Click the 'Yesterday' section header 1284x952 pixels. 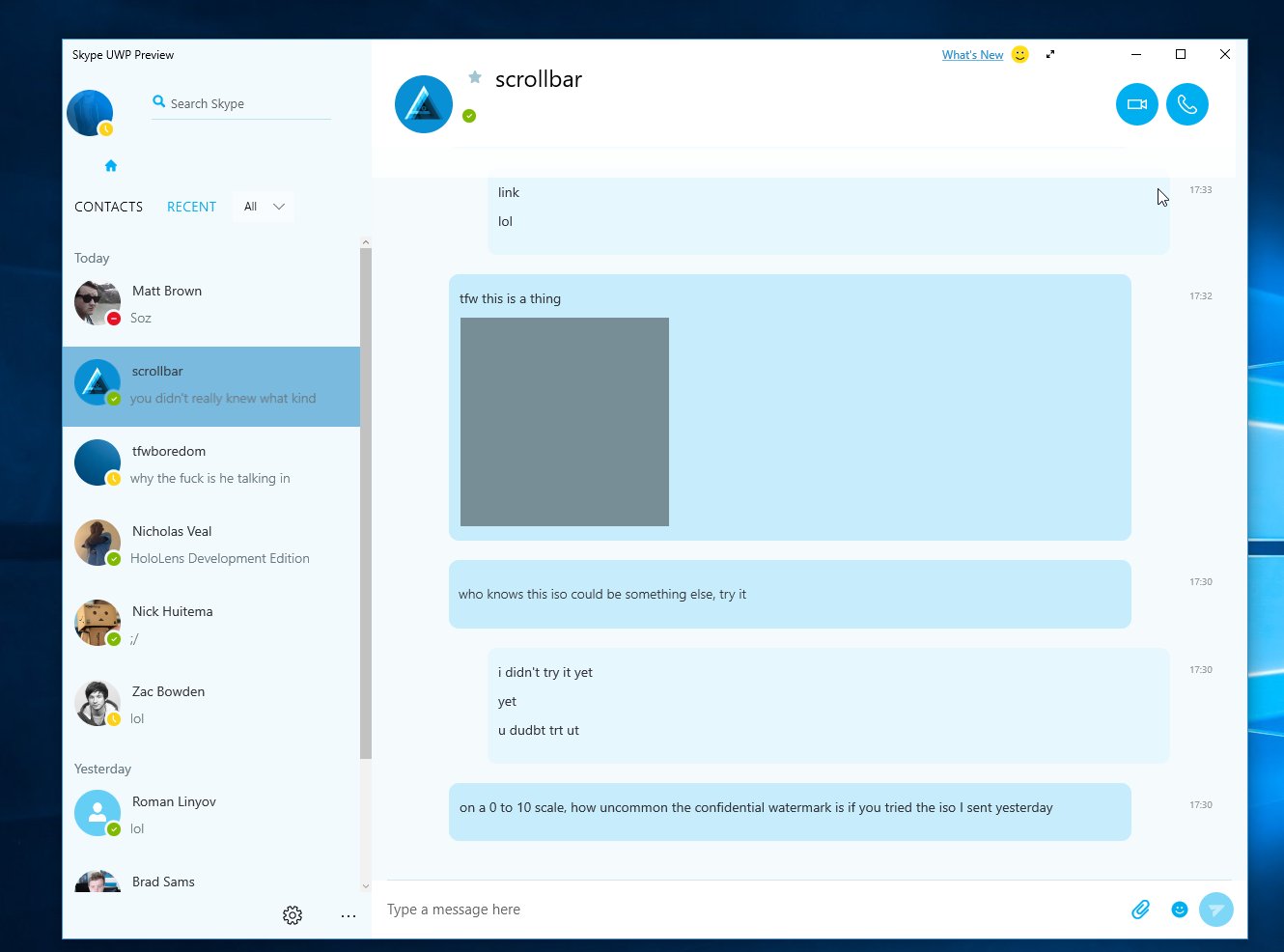click(102, 769)
